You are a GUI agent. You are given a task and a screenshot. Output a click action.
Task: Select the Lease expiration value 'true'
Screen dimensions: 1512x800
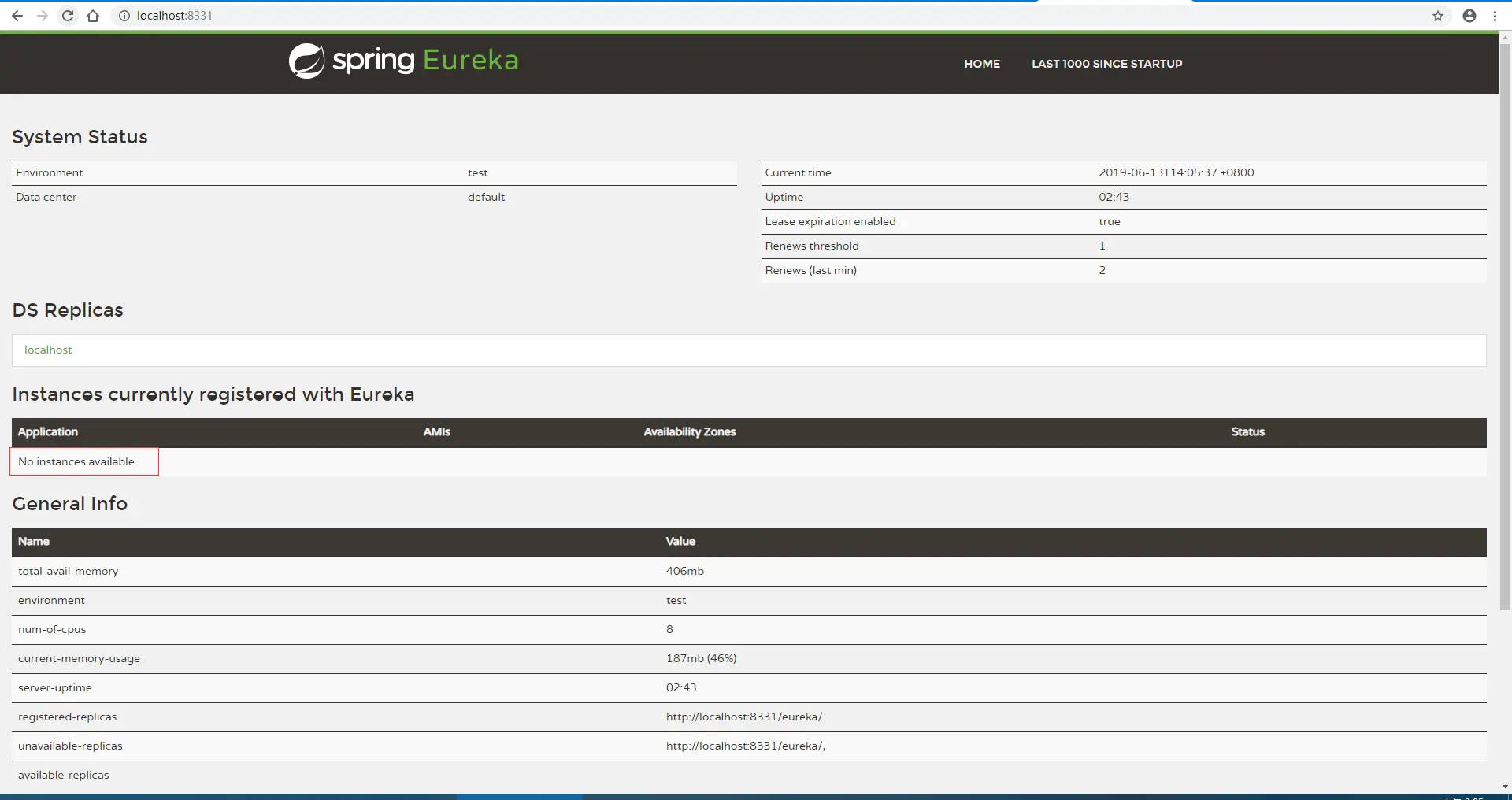pos(1110,222)
